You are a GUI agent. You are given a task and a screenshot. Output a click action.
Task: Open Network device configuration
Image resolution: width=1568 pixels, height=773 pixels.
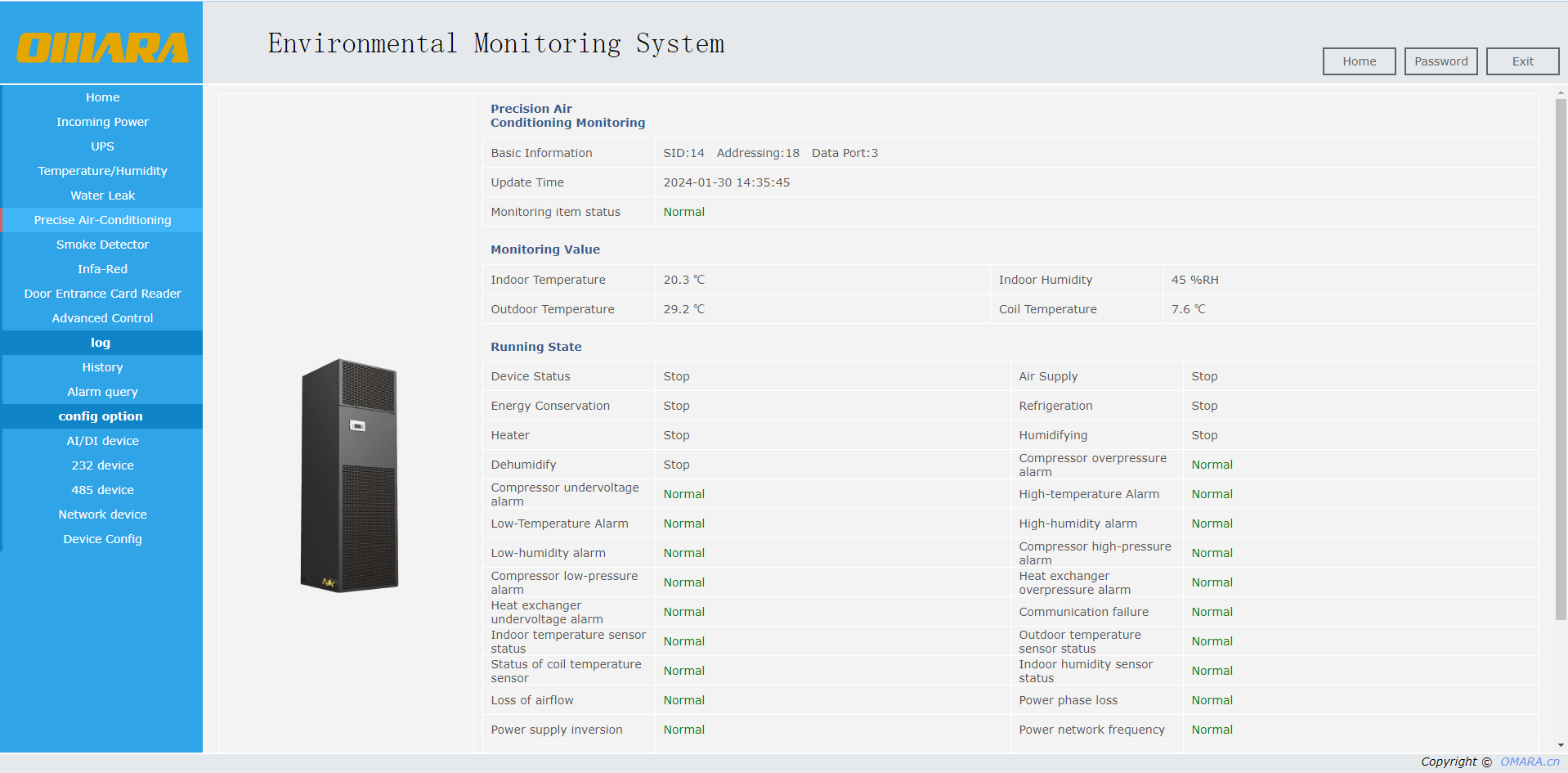pos(102,515)
